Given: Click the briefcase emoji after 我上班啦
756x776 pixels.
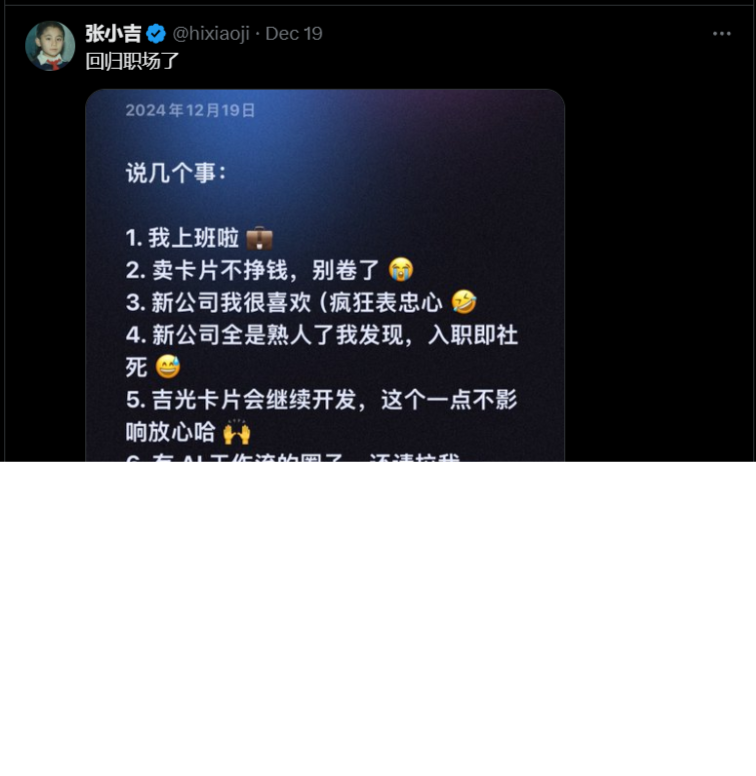Looking at the screenshot, I should click(259, 238).
